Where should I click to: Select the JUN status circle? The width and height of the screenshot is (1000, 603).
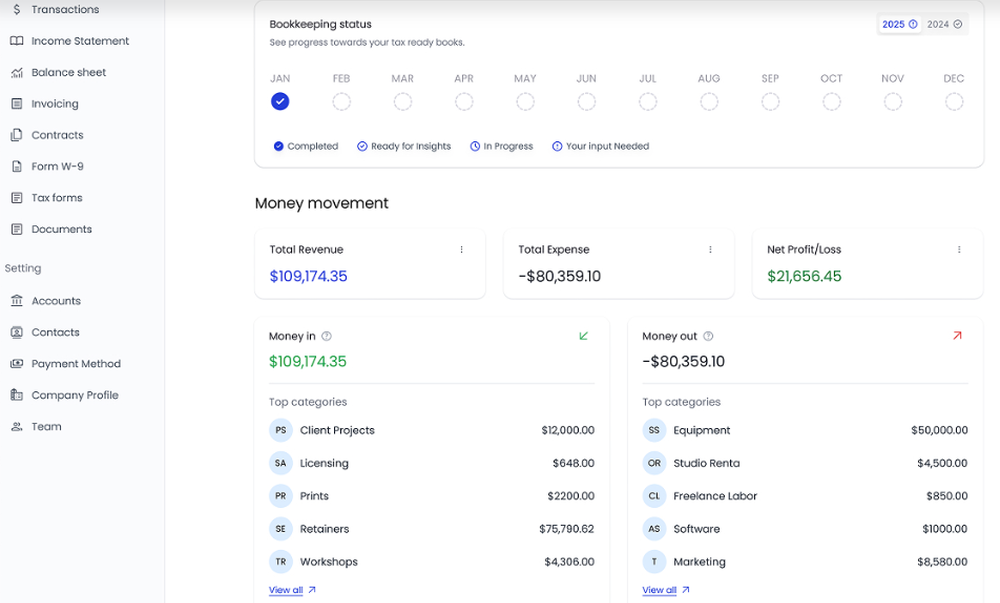pos(586,101)
